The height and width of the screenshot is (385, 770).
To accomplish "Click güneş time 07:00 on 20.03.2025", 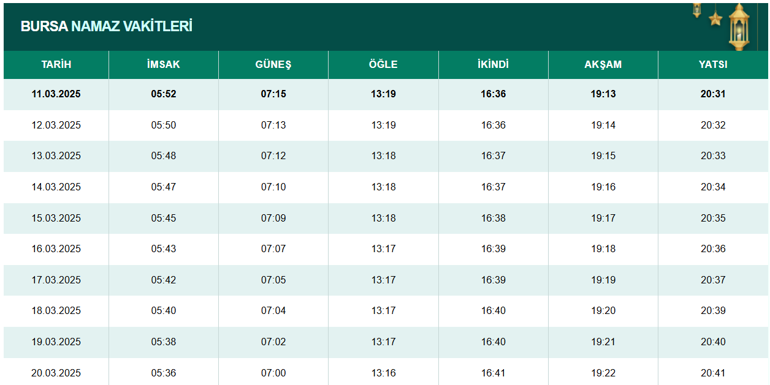I will pyautogui.click(x=274, y=373).
